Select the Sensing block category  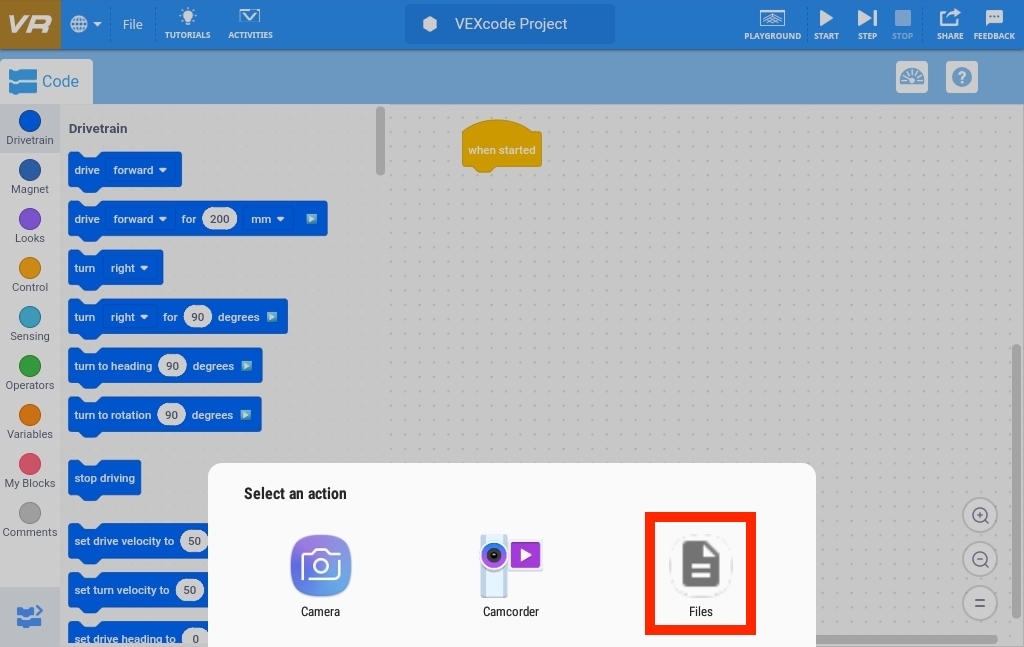tap(30, 324)
